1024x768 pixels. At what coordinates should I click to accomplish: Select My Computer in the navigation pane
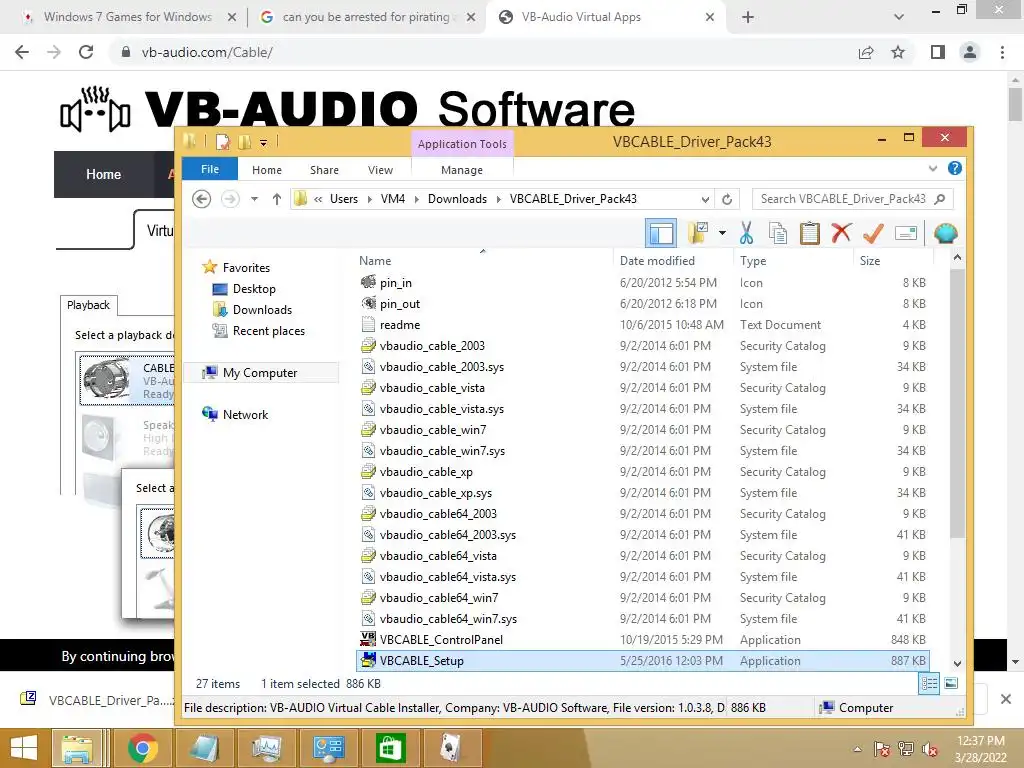point(259,373)
